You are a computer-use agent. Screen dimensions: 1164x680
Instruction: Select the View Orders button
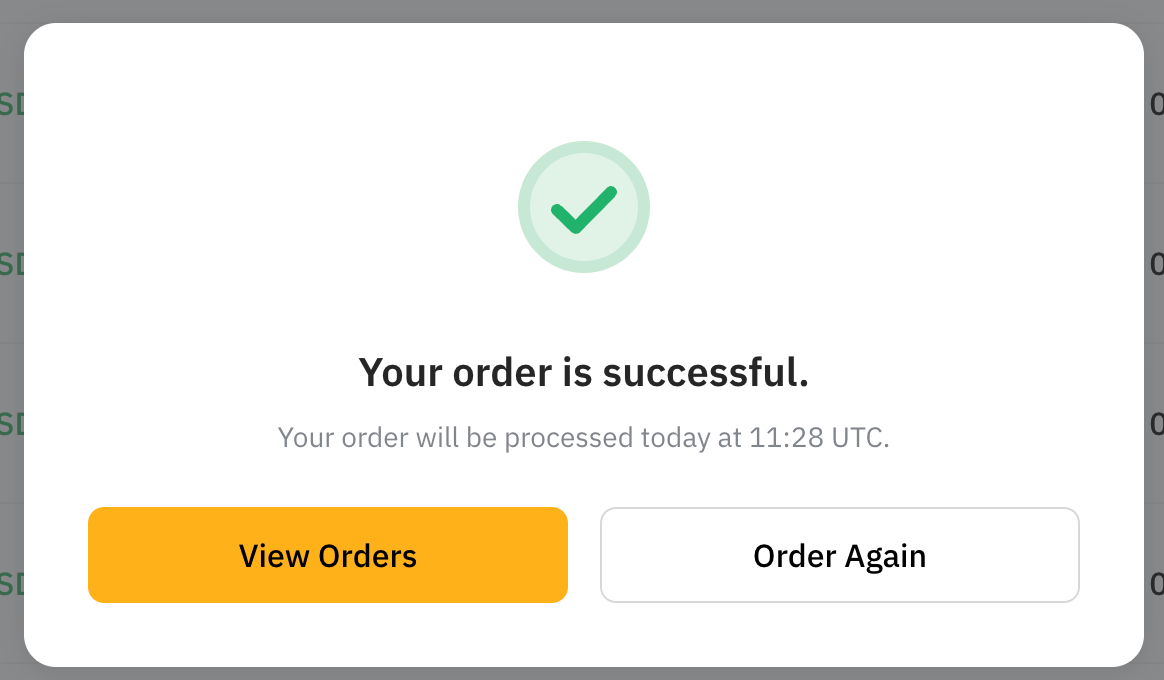(x=327, y=555)
